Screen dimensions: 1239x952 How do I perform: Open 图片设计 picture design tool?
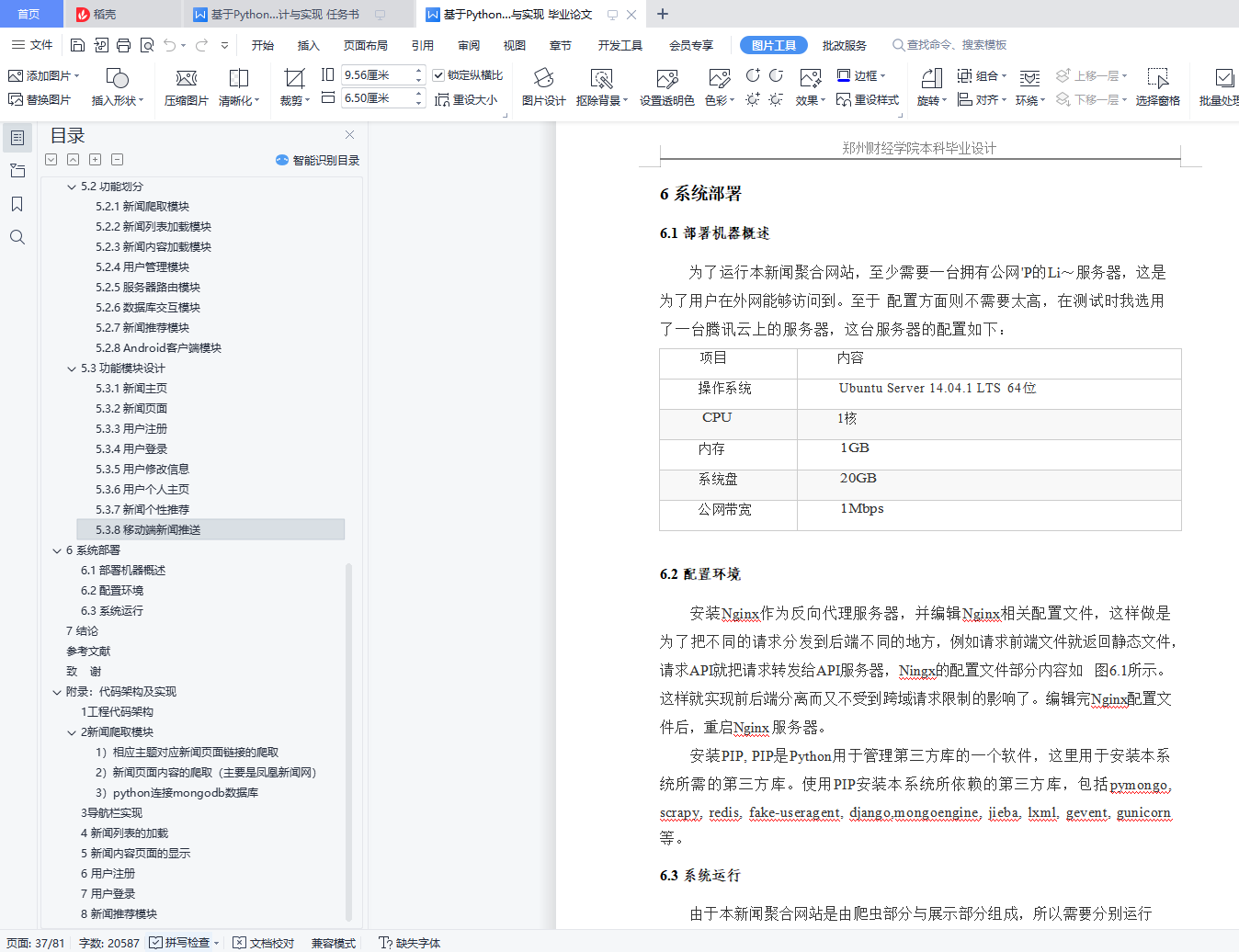tap(543, 87)
